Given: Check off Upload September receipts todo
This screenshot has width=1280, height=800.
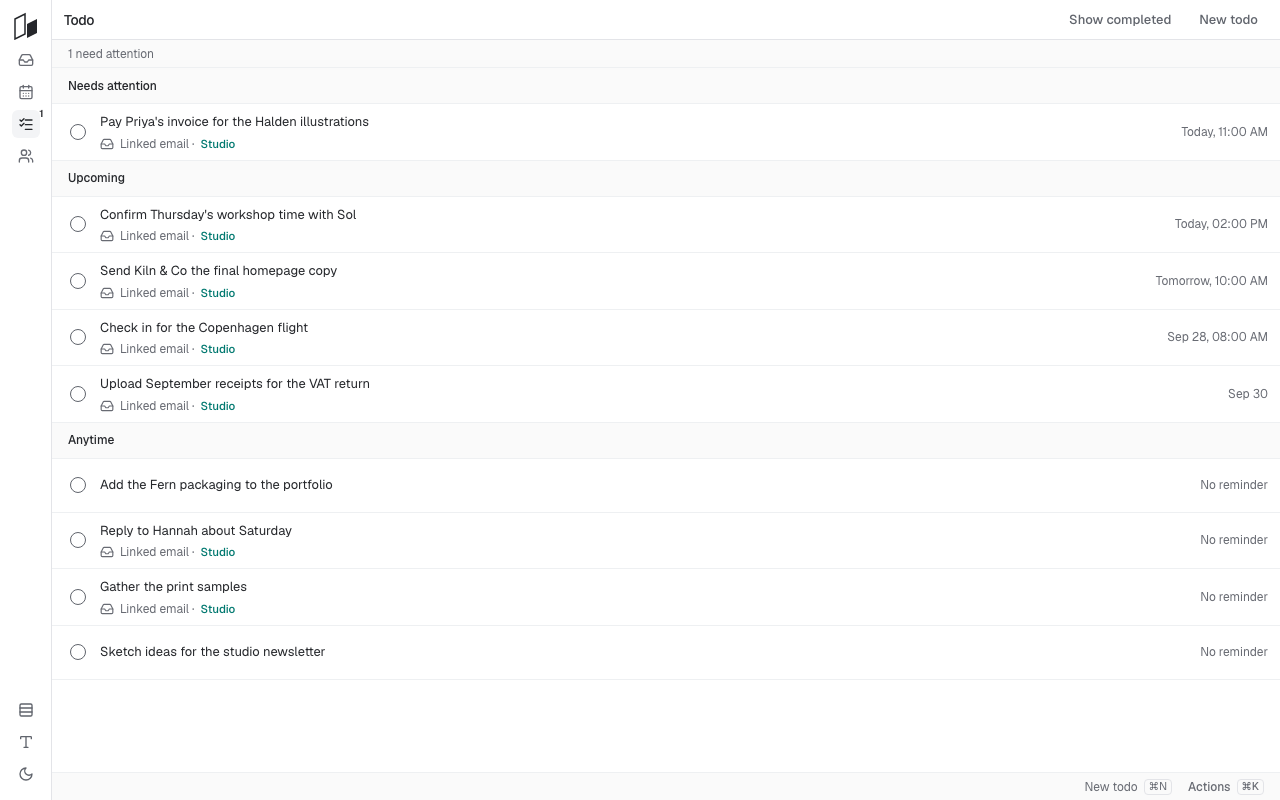Looking at the screenshot, I should [78, 394].
